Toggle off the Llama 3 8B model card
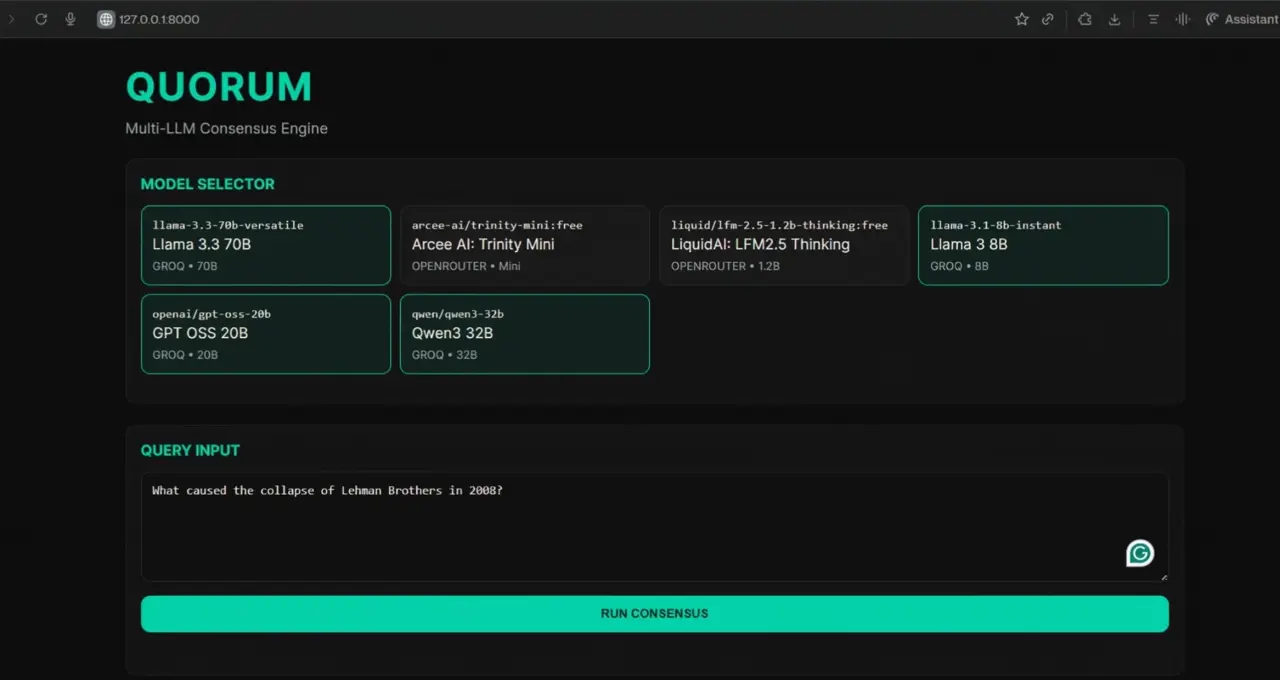1280x680 pixels. coord(1043,245)
